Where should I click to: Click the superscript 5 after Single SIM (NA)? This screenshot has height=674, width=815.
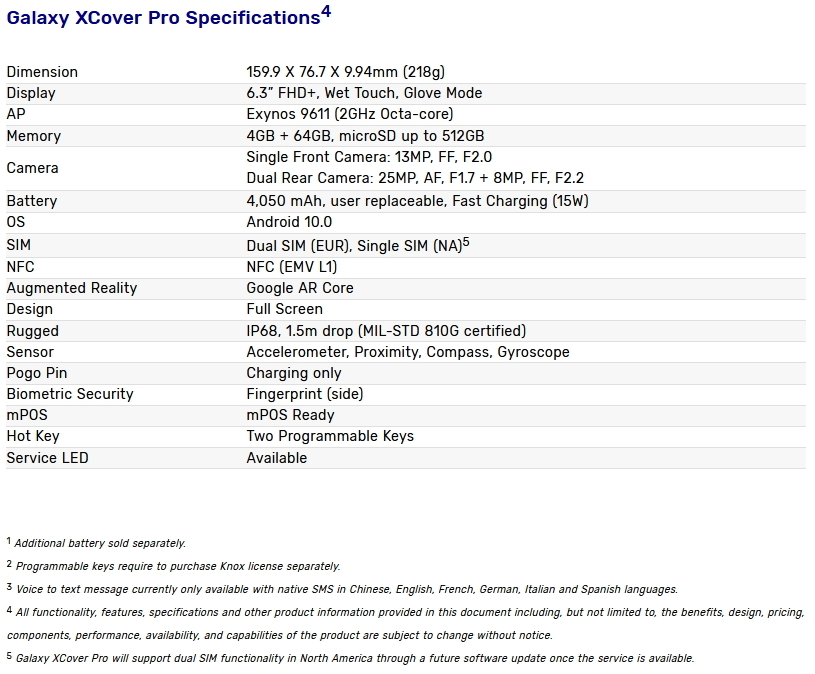466,242
